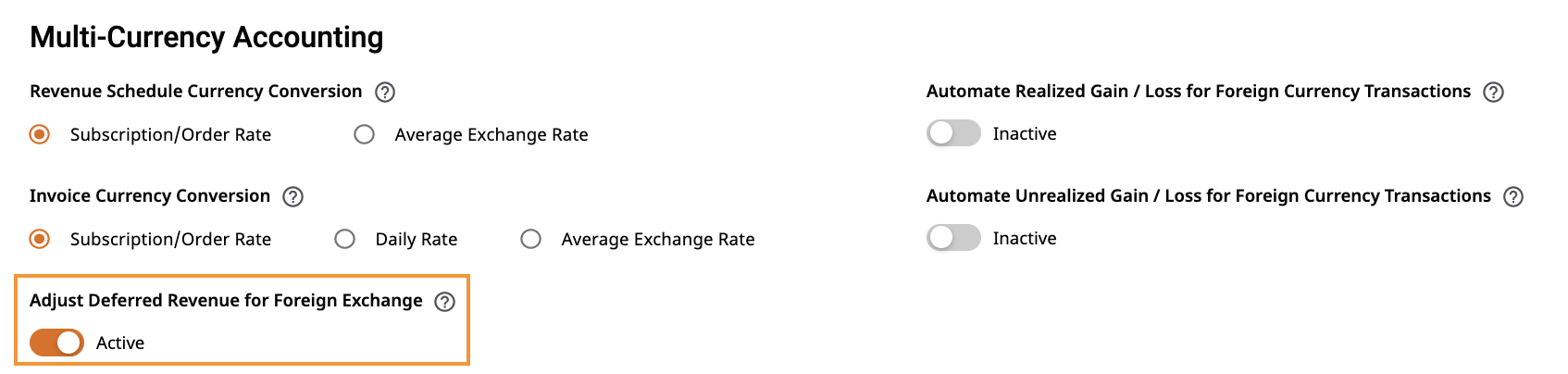Enable Automate Realized Gain / Loss toggle
1568x374 pixels.
click(x=953, y=133)
